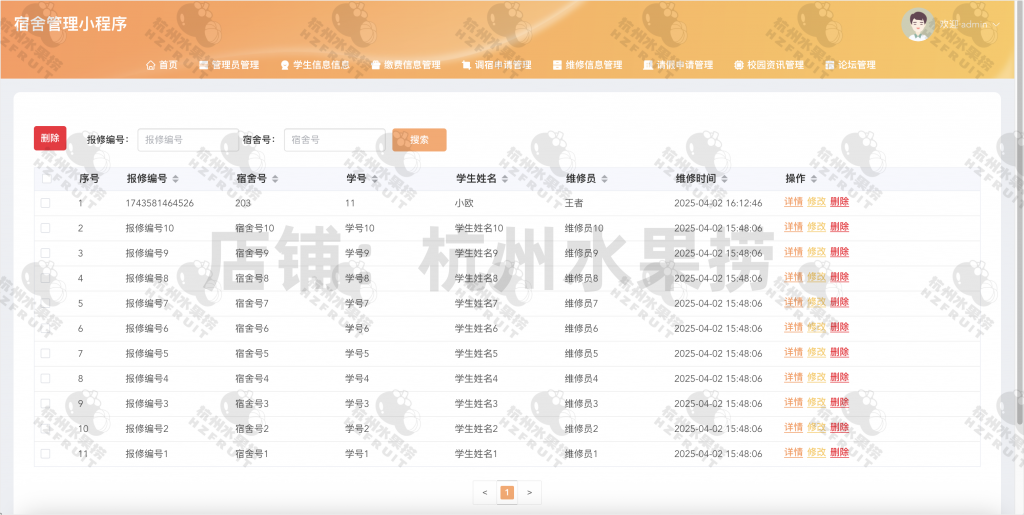
Task: Click the icon beside 管理员管理
Action: (x=203, y=65)
